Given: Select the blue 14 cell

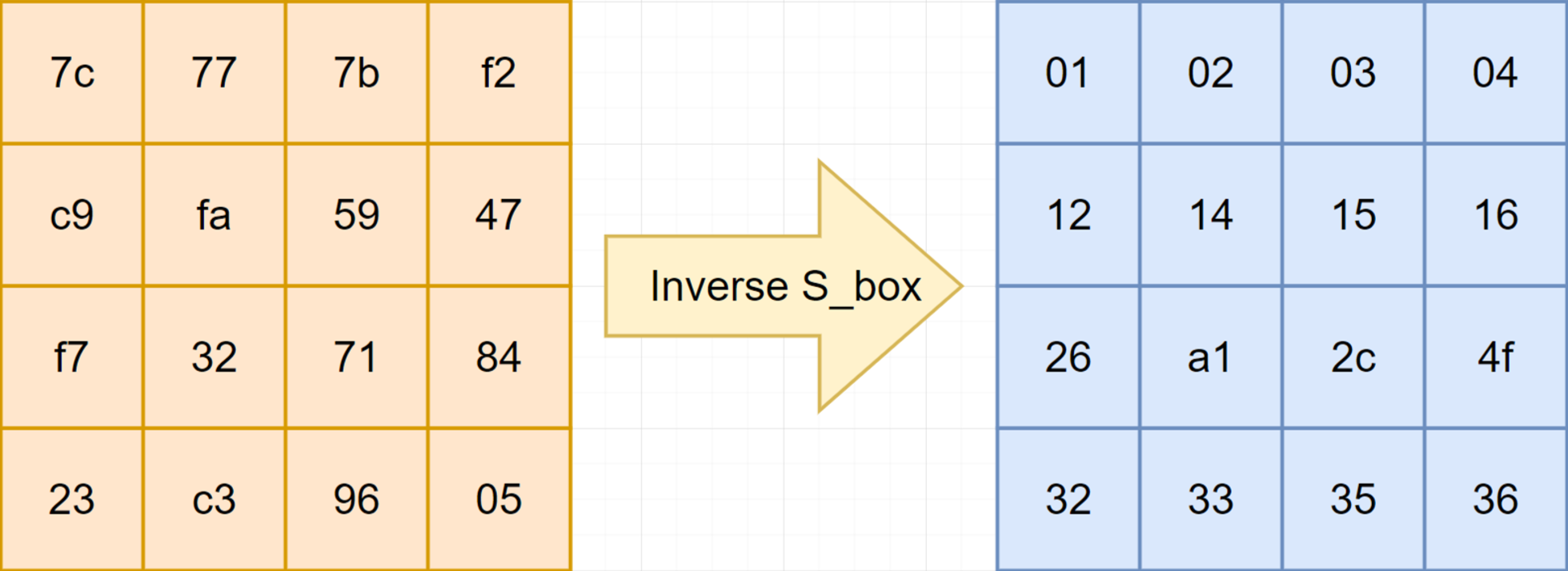Looking at the screenshot, I should 1210,215.
